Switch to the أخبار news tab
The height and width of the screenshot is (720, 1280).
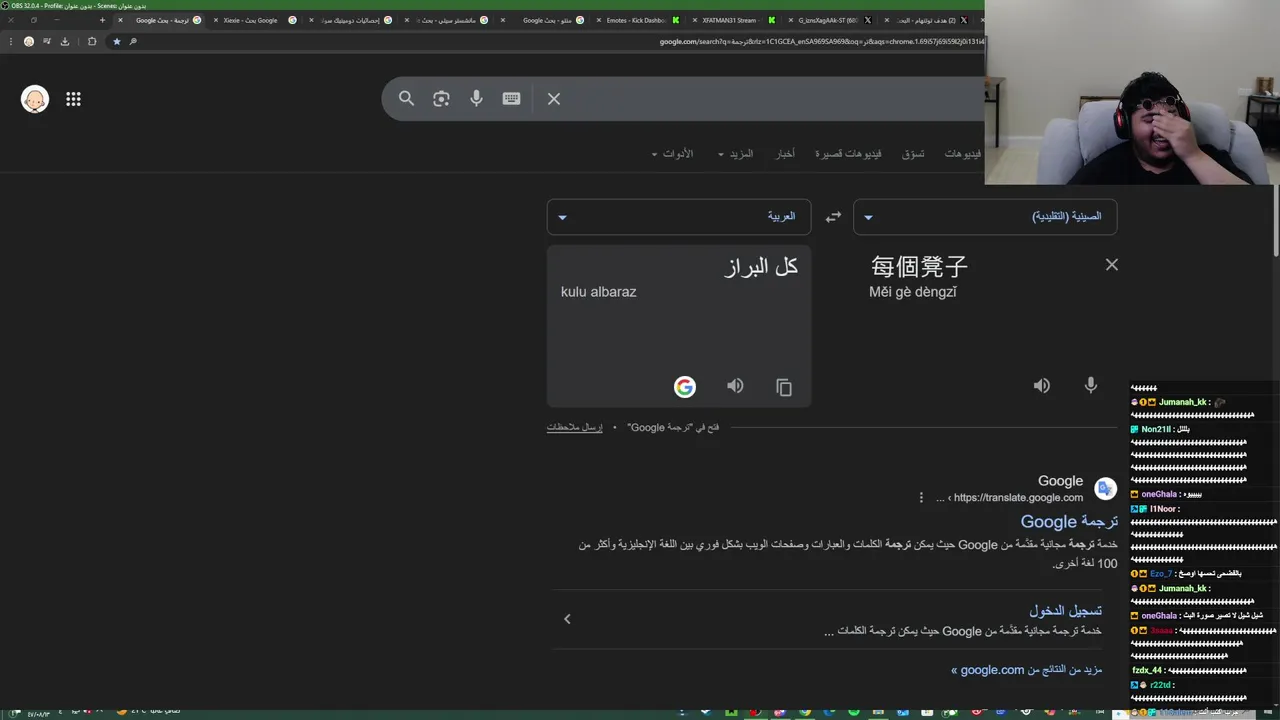coord(786,154)
